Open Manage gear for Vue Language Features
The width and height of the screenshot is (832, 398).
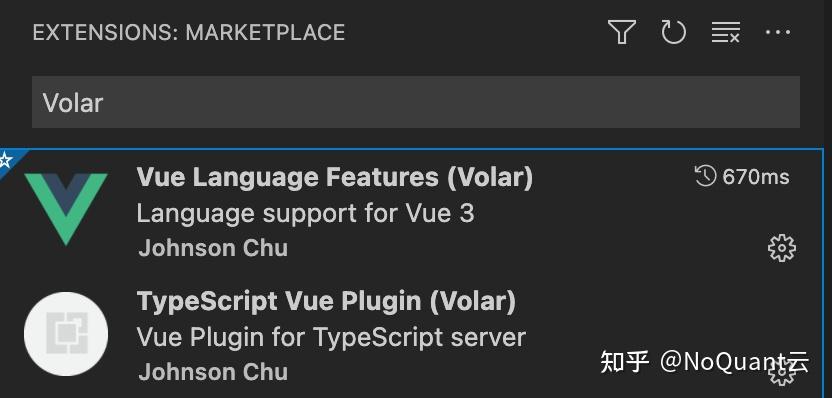pyautogui.click(x=782, y=248)
